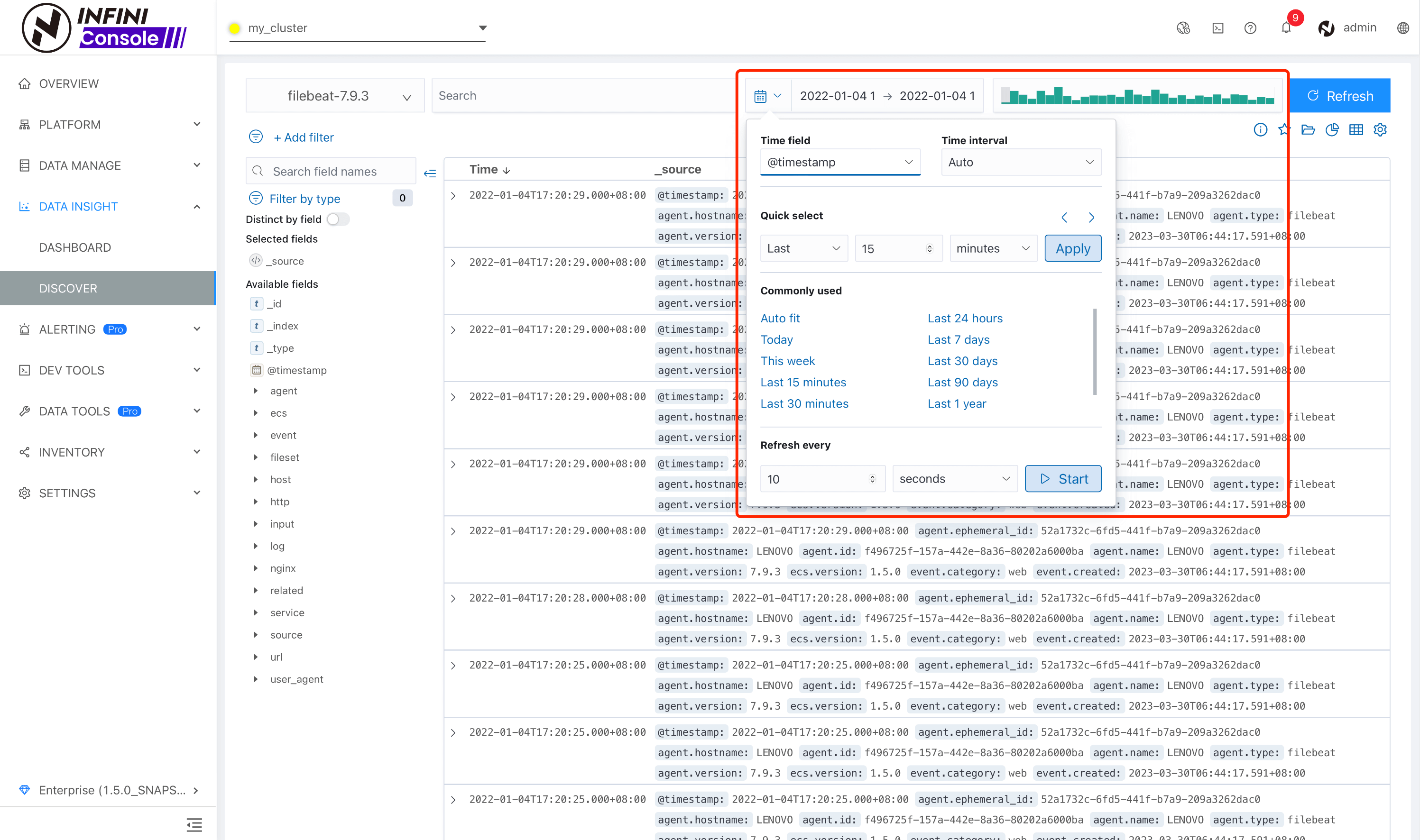The height and width of the screenshot is (840, 1420).
Task: Click the time histogram mini chart
Action: (1137, 96)
